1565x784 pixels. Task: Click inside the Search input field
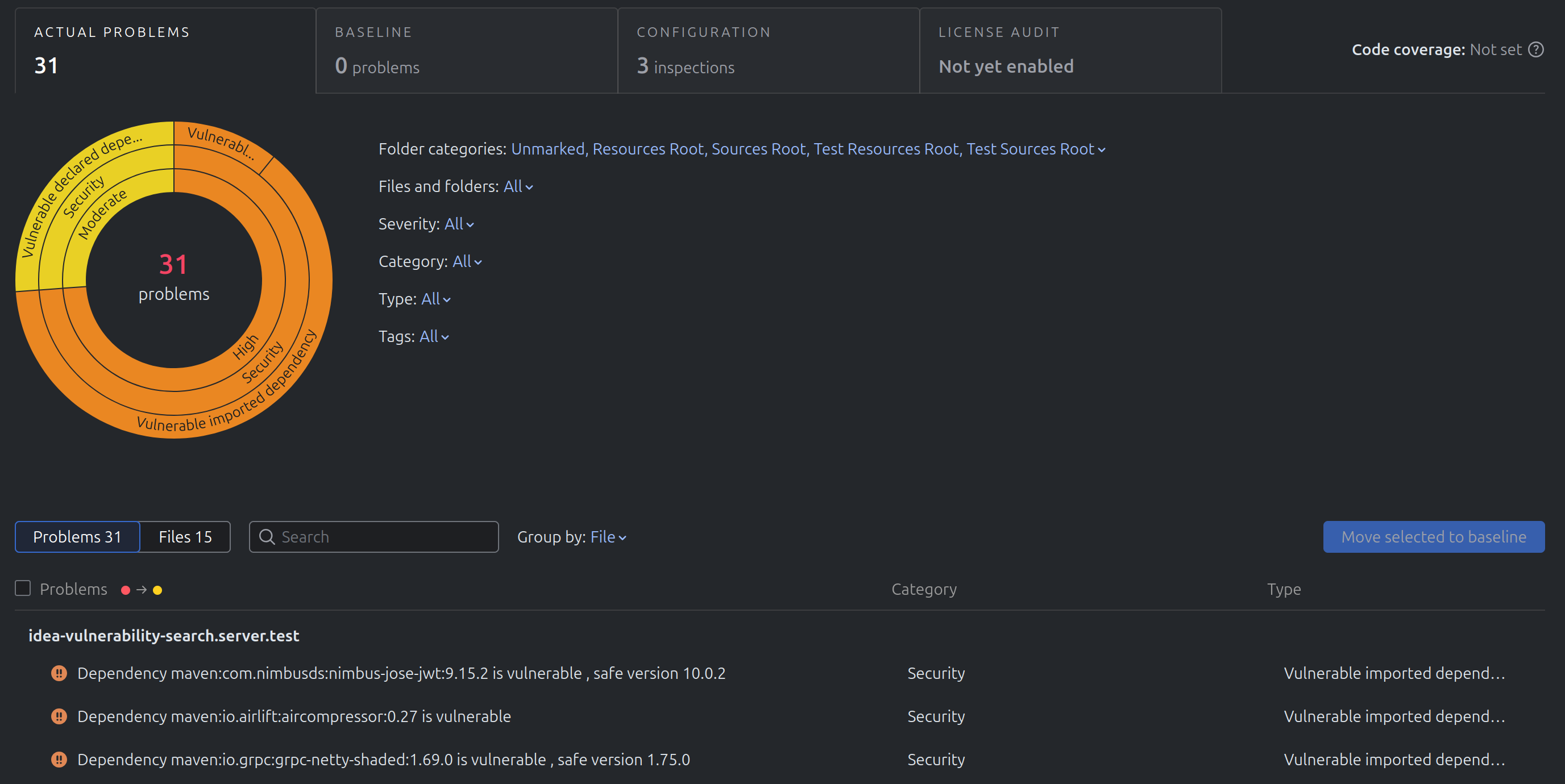(373, 537)
